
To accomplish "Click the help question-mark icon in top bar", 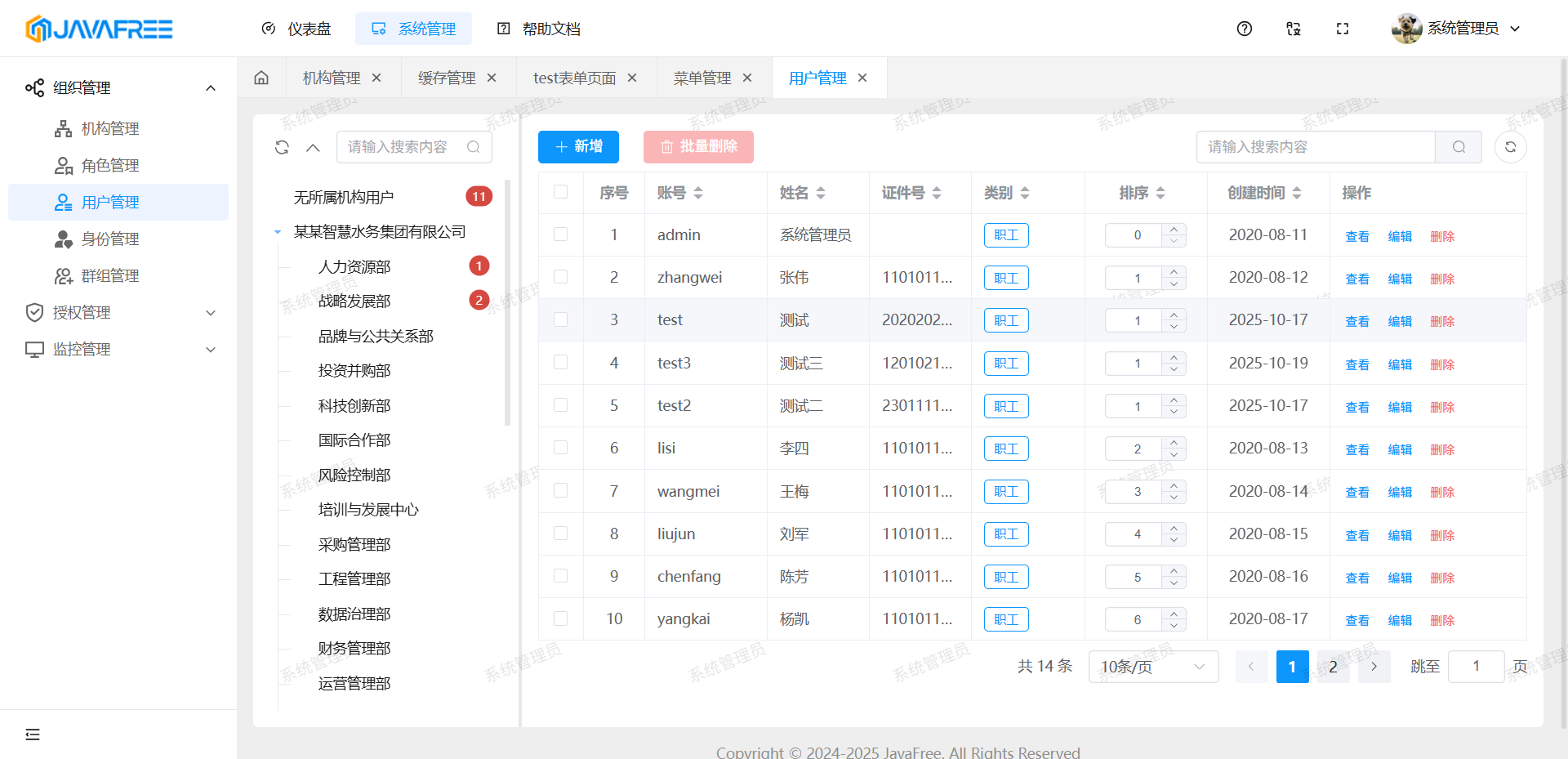I will 1245,29.
